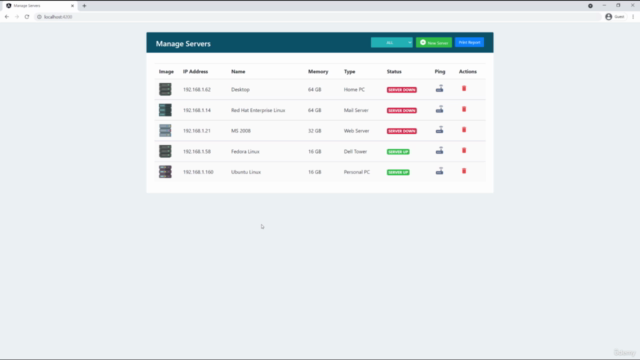Click the Status column header

394,71
